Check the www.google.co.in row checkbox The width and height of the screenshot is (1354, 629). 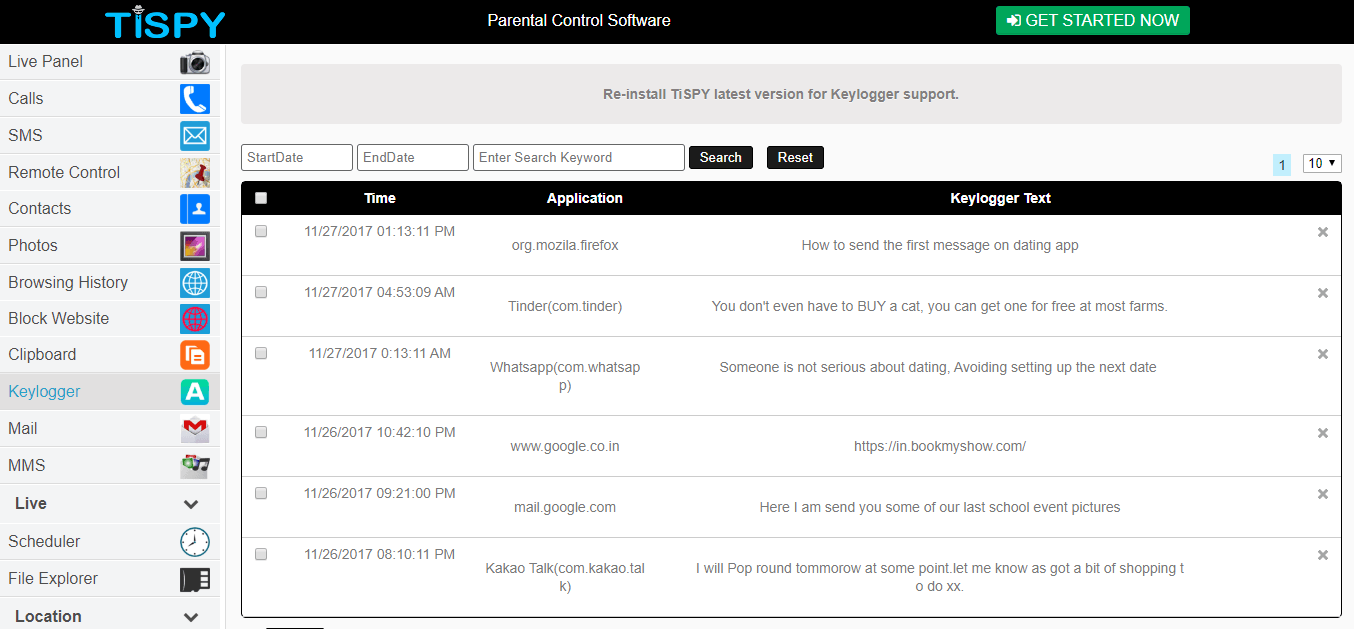point(261,432)
